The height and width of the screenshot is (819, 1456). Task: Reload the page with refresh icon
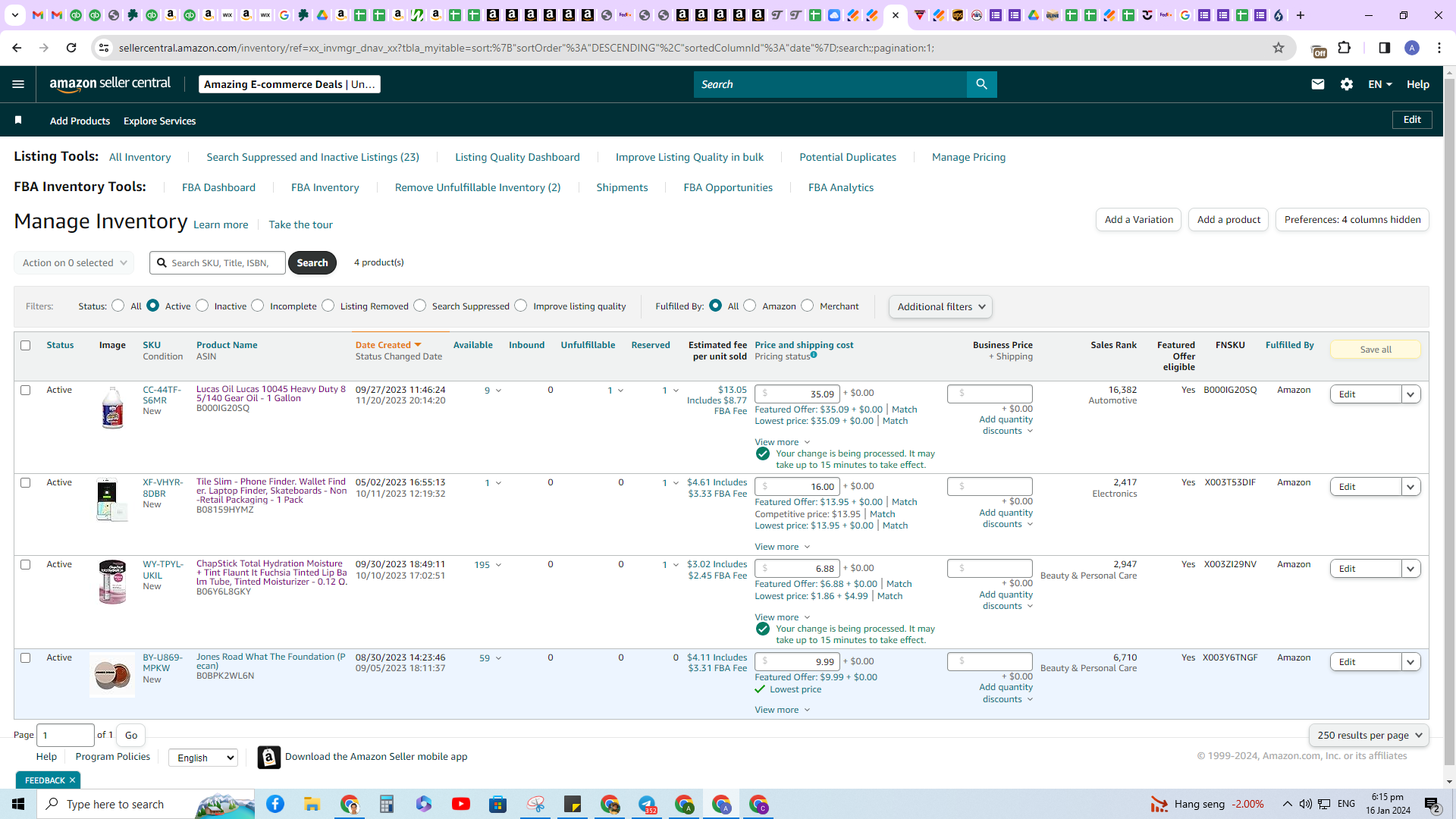coord(71,48)
